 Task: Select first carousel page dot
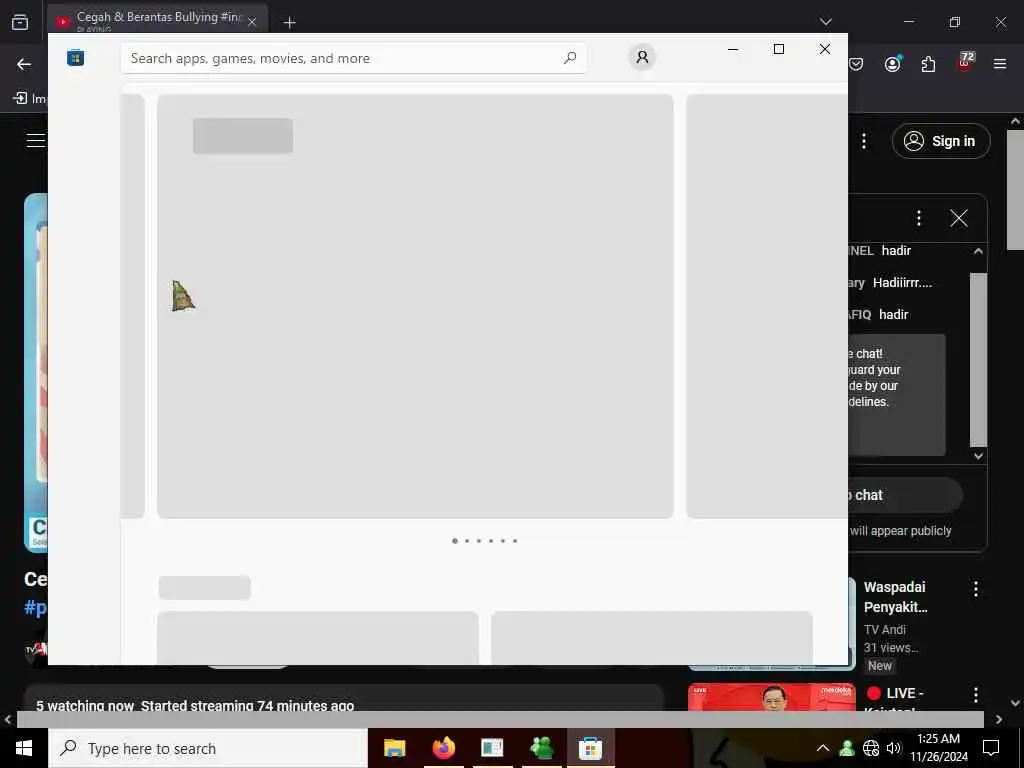[x=455, y=541]
